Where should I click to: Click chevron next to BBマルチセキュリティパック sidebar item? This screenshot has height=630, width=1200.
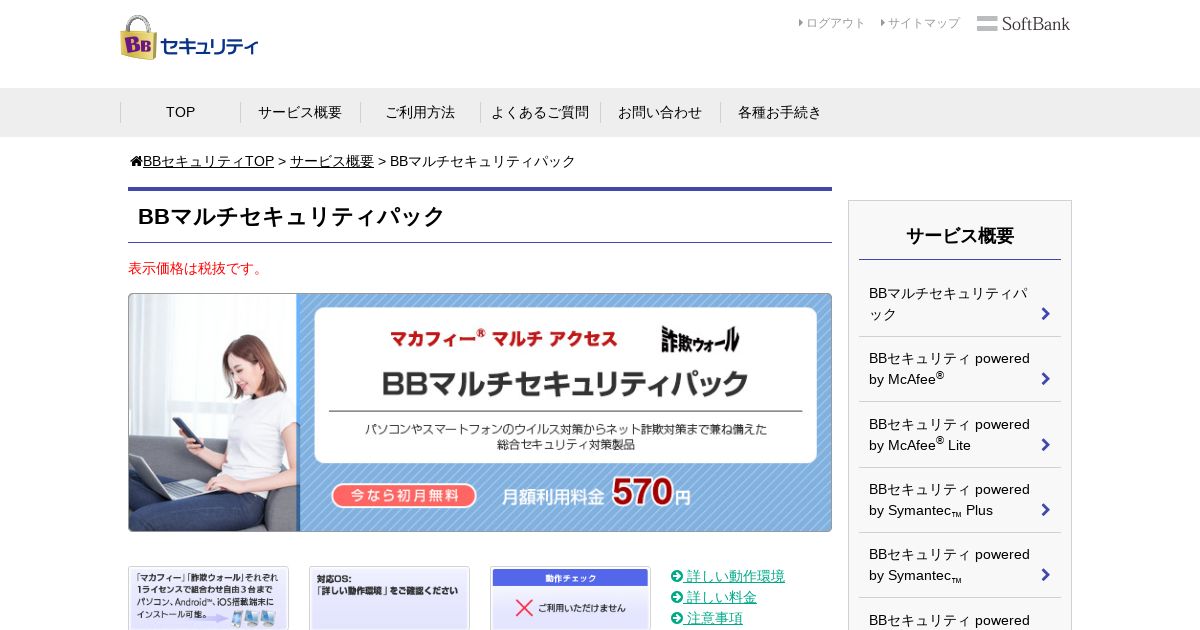pos(1045,314)
